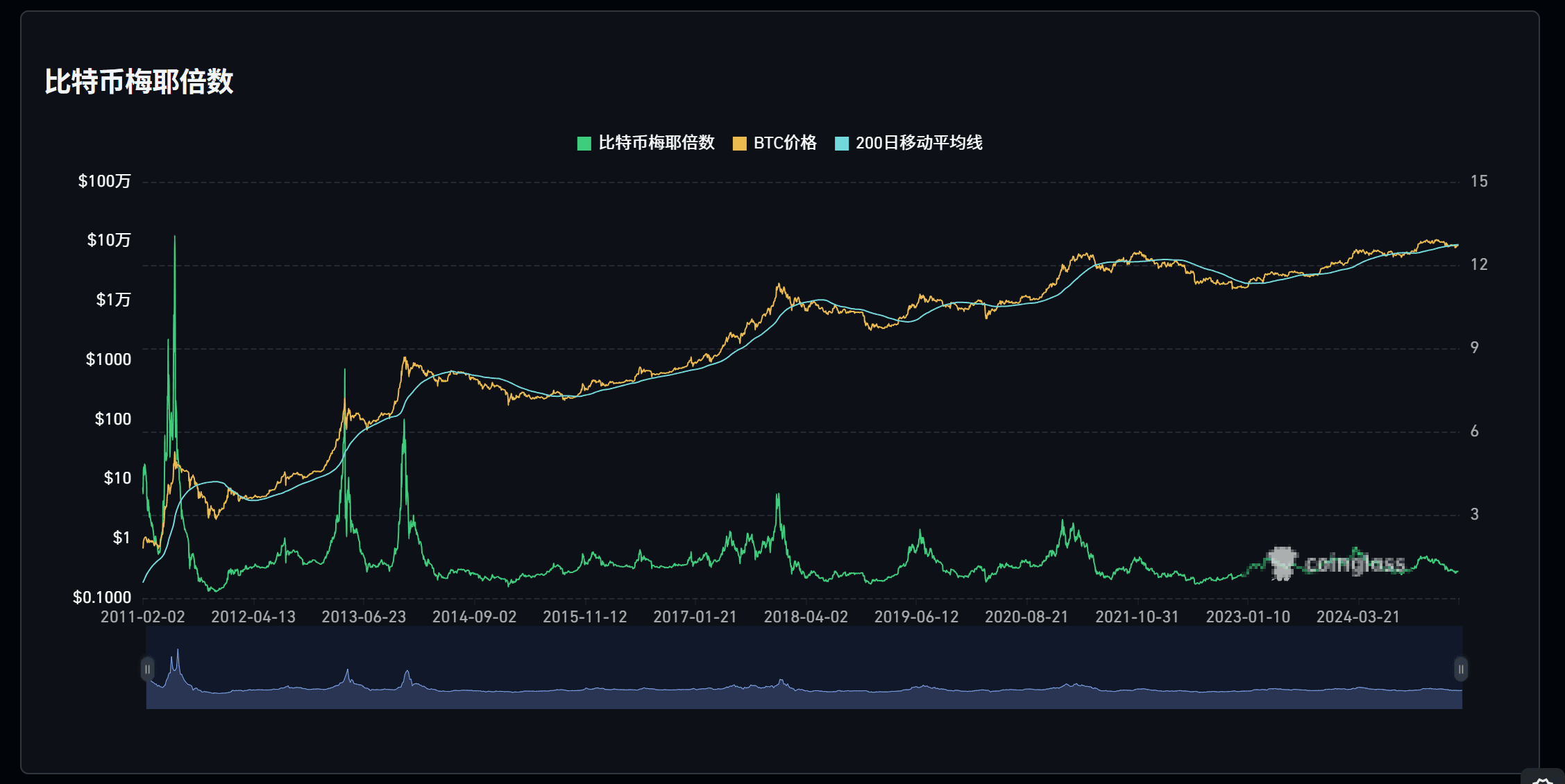
Task: Click the 比特币梅耶倍数 chart title
Action: (139, 82)
